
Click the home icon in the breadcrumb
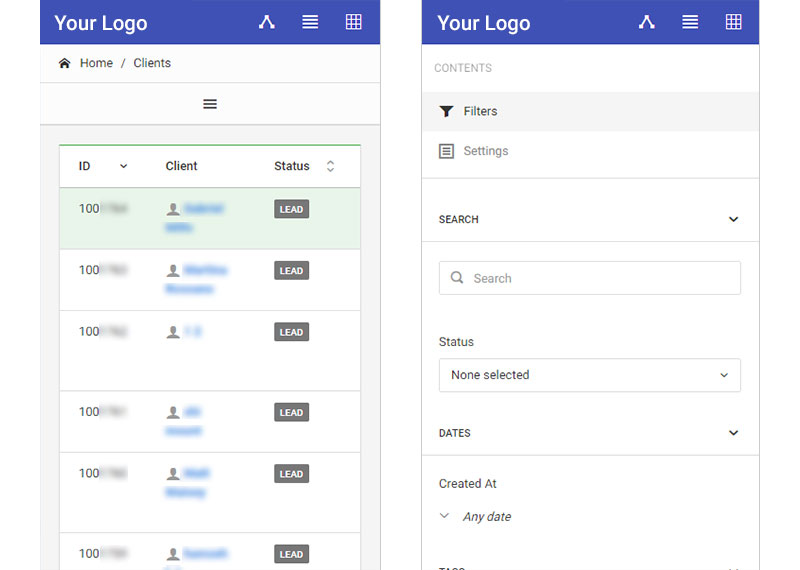pyautogui.click(x=65, y=63)
